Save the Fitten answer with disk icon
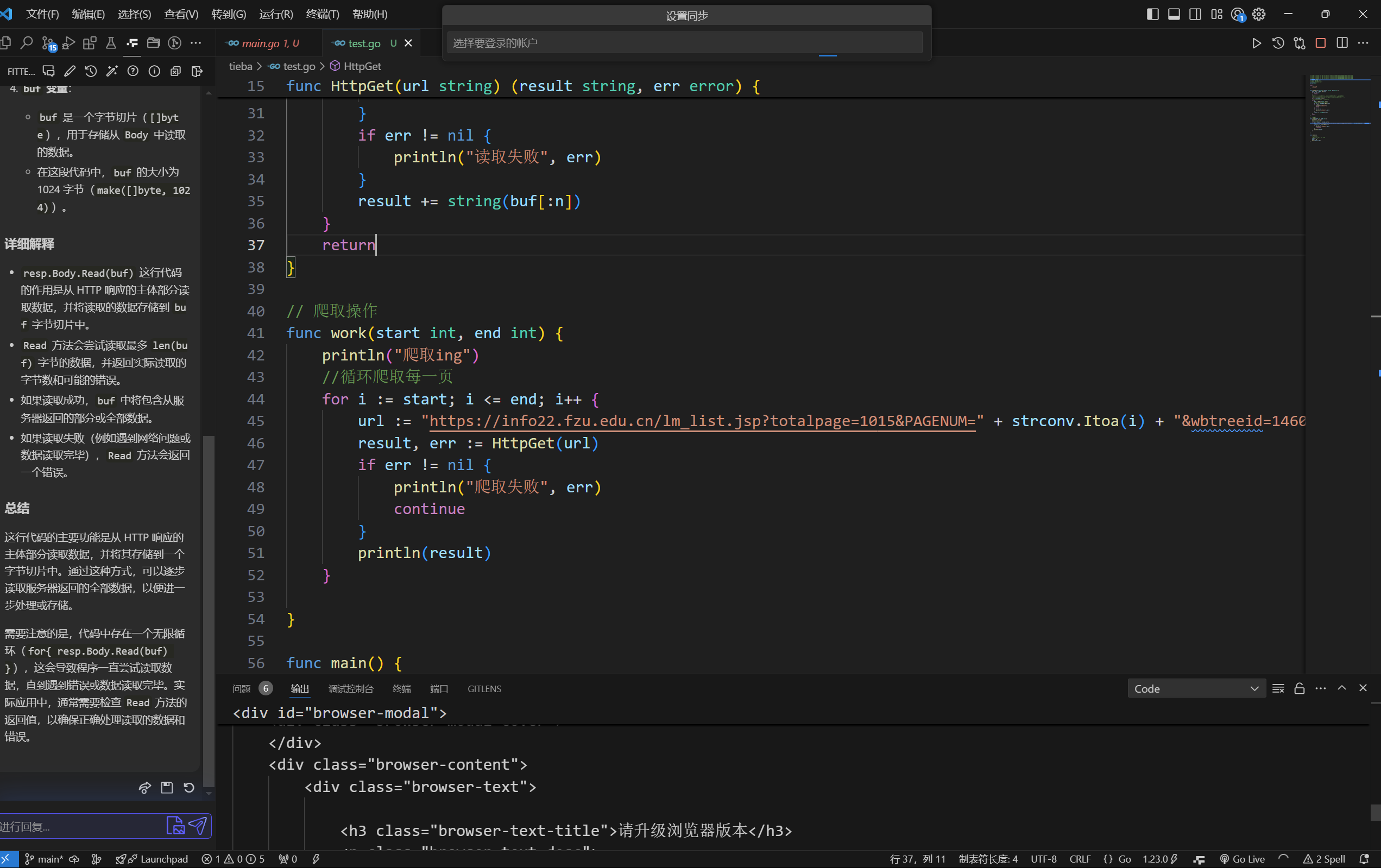This screenshot has width=1381, height=868. [167, 788]
